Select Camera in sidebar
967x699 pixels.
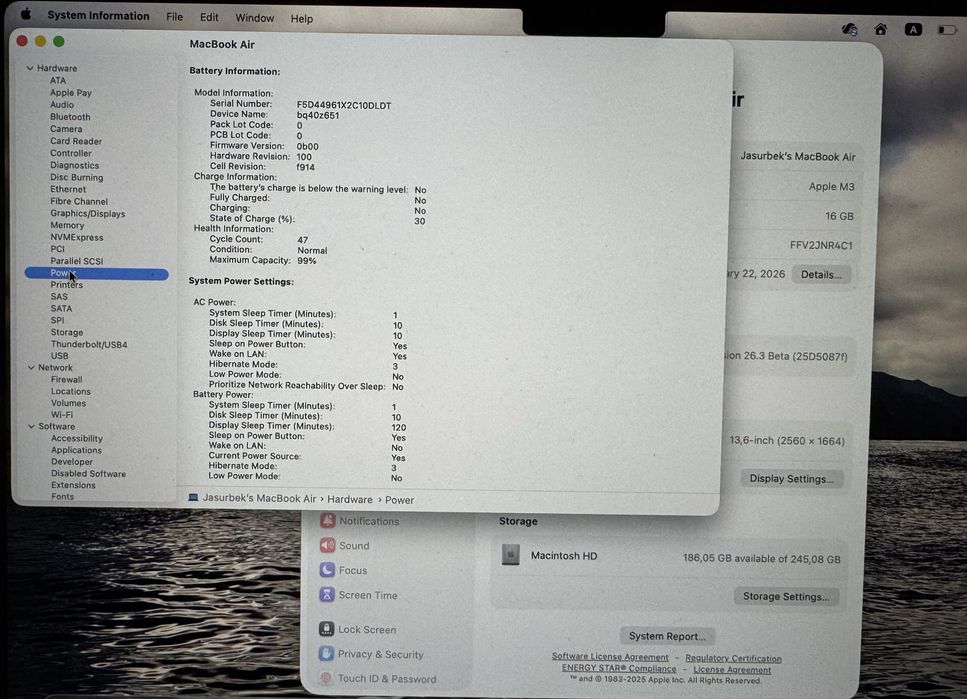point(66,129)
